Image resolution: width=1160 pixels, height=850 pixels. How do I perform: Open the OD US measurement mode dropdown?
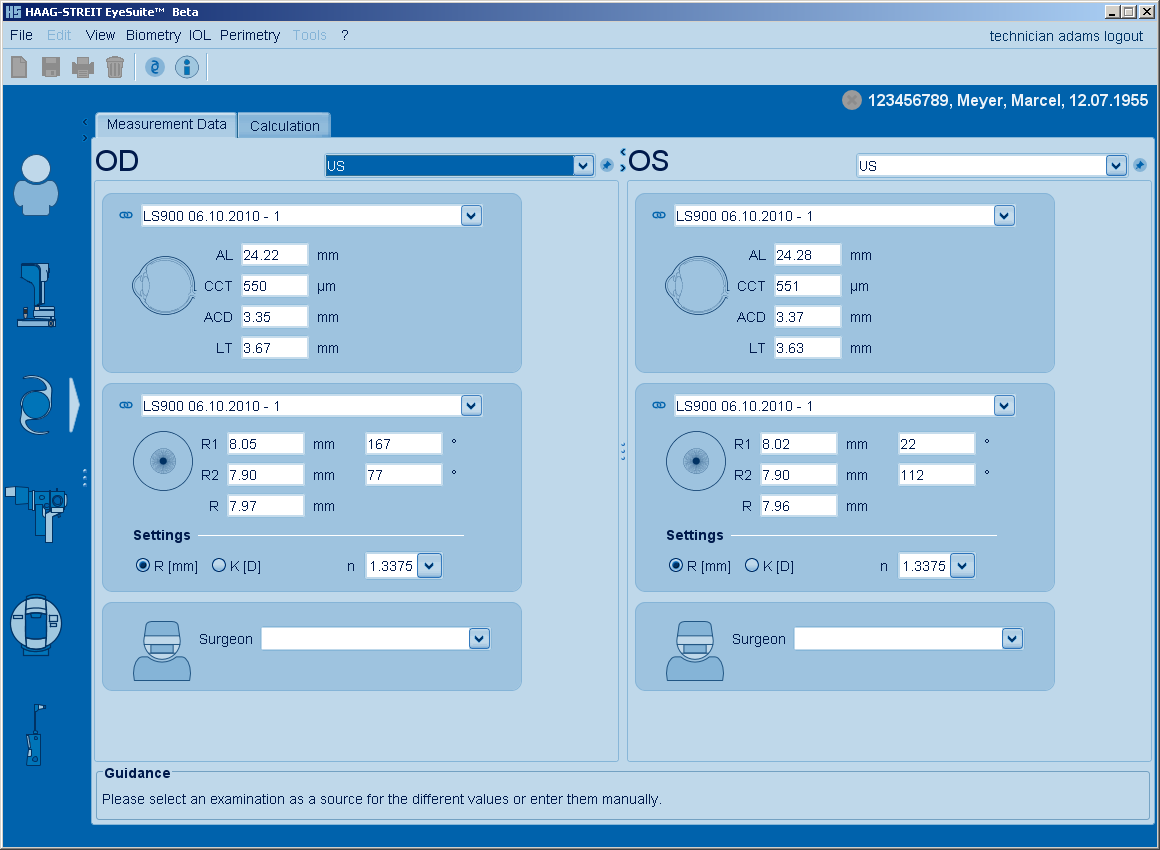[584, 166]
